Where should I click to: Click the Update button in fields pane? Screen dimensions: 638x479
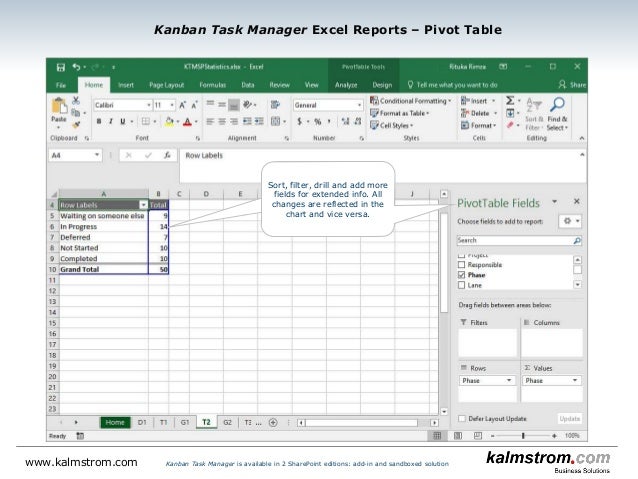point(570,419)
